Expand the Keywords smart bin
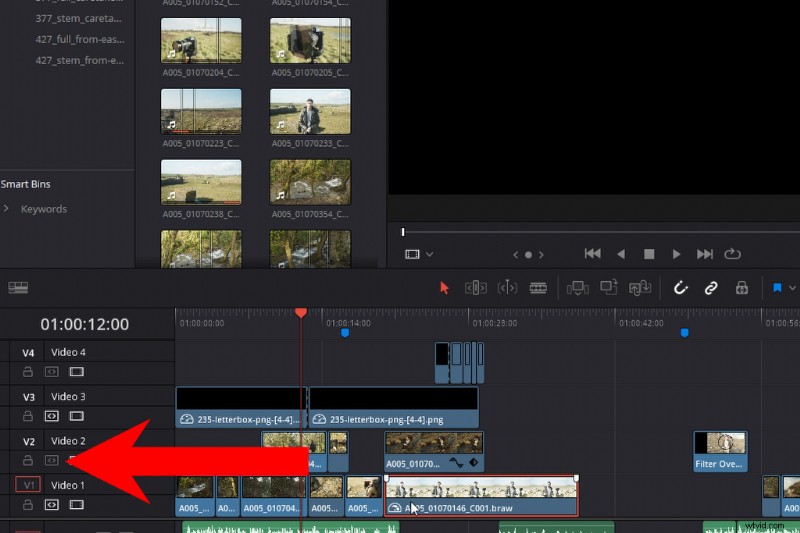The image size is (800, 533). (6, 209)
